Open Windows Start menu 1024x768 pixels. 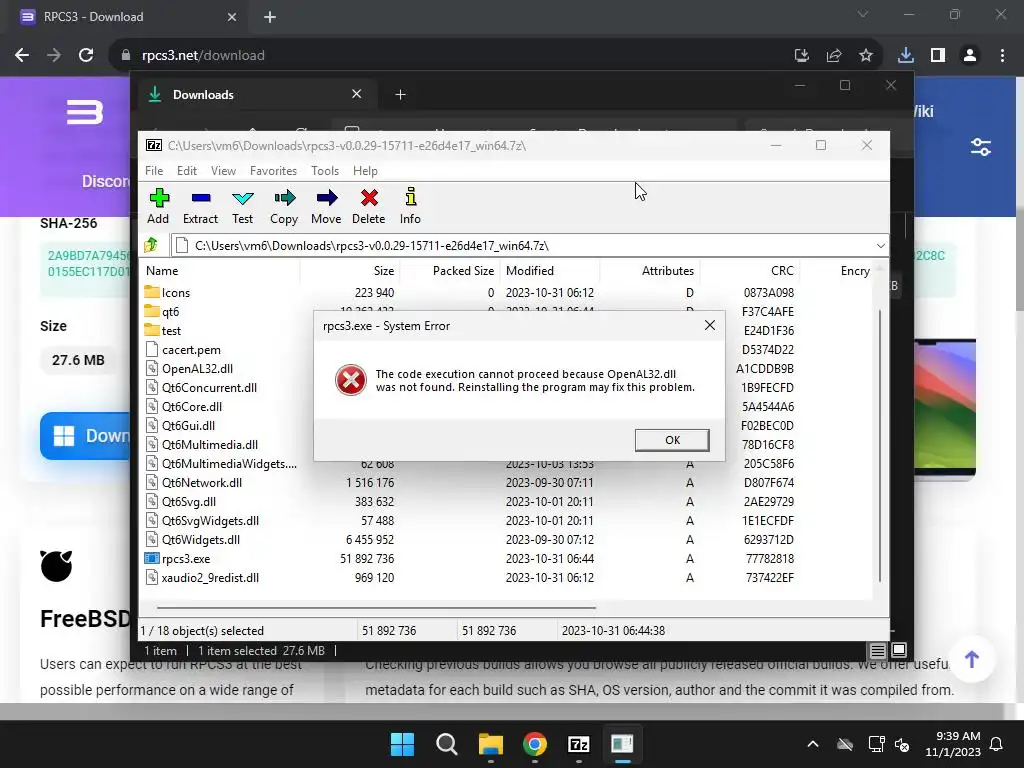pos(402,744)
